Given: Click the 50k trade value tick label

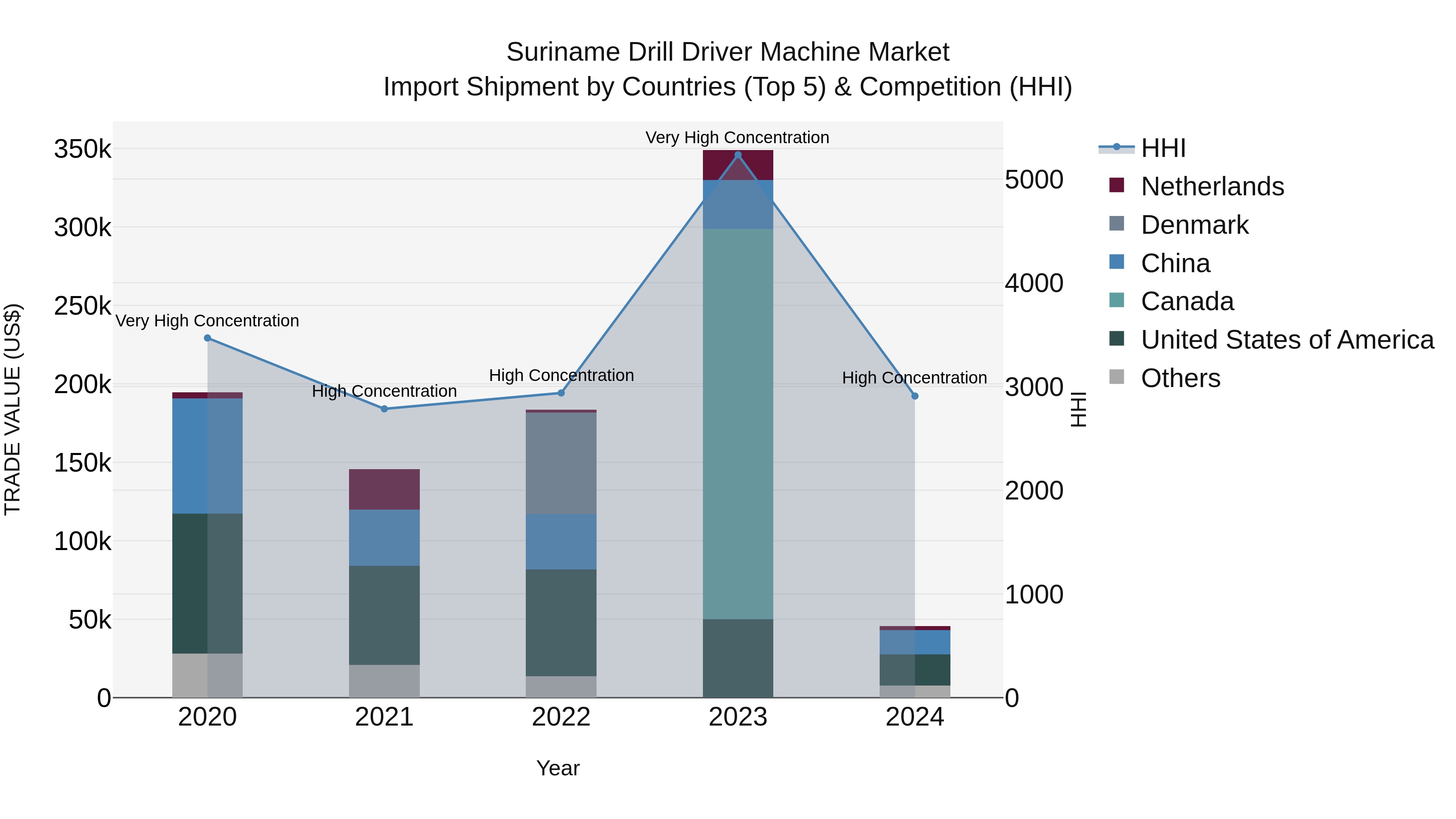Looking at the screenshot, I should 90,620.
